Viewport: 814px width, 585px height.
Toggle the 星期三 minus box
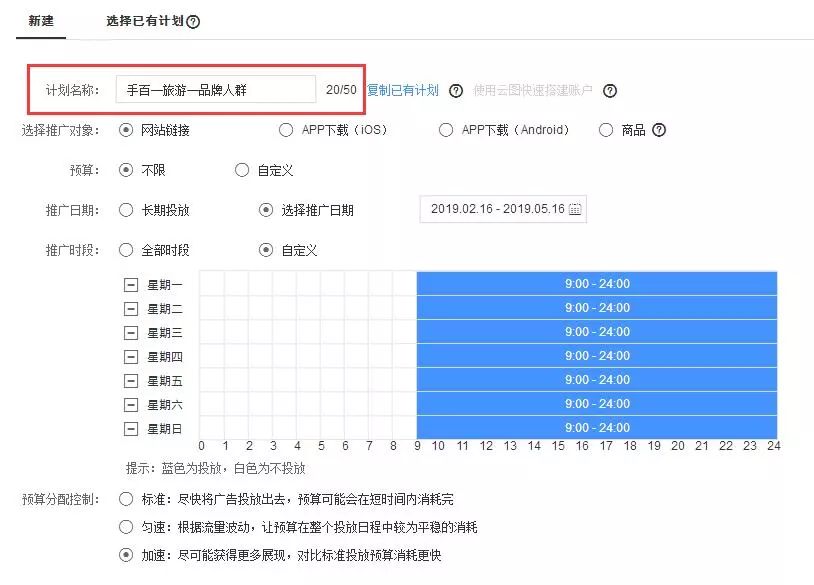(x=131, y=333)
